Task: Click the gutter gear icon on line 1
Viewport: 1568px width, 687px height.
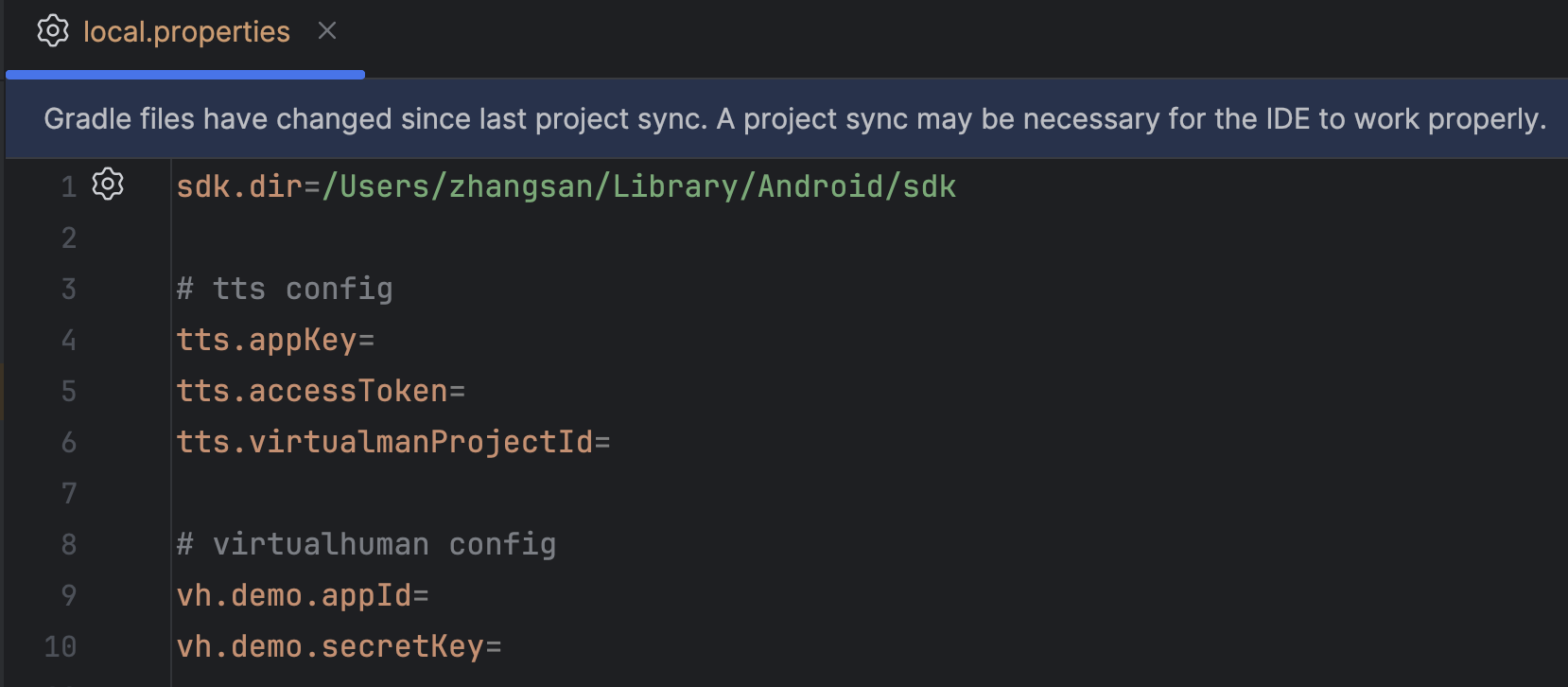Action: tap(108, 184)
